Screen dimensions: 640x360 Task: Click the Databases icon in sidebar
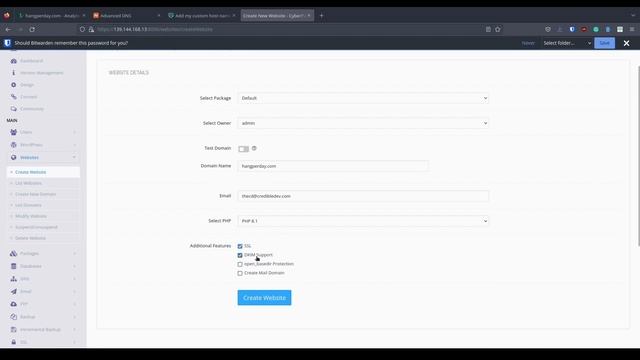[13, 266]
